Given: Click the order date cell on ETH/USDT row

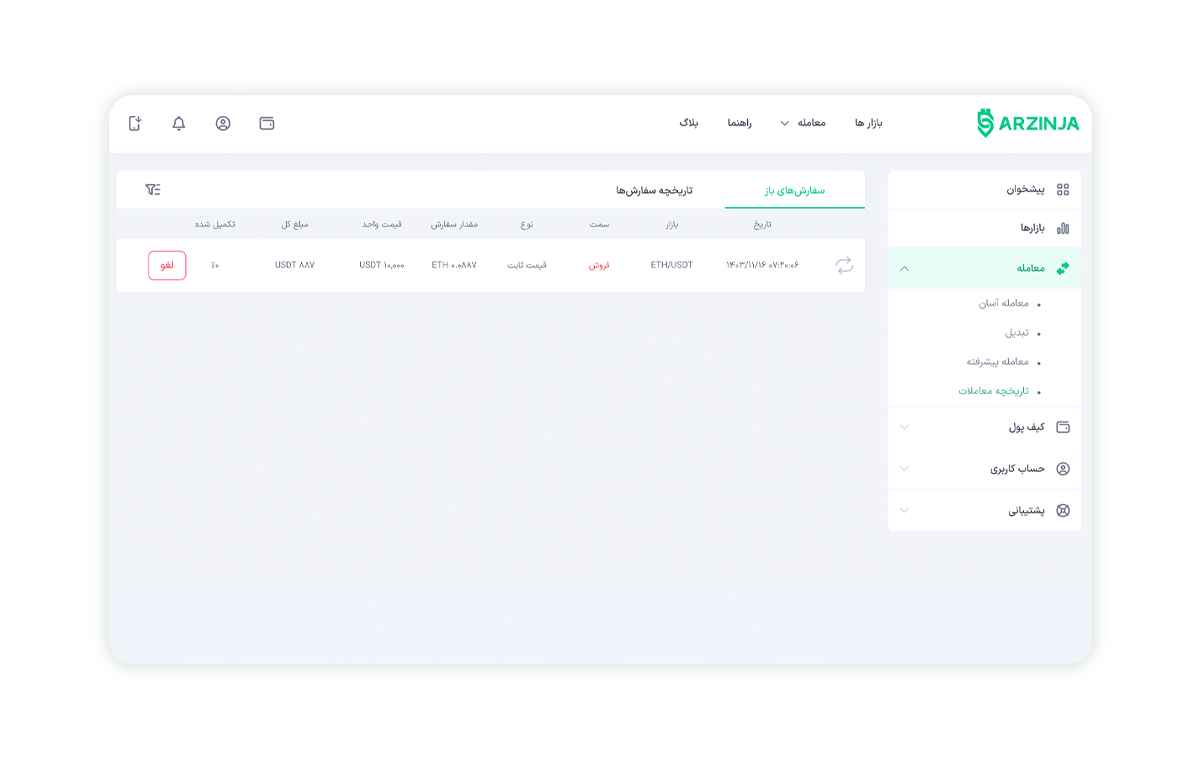Looking at the screenshot, I should pos(762,265).
